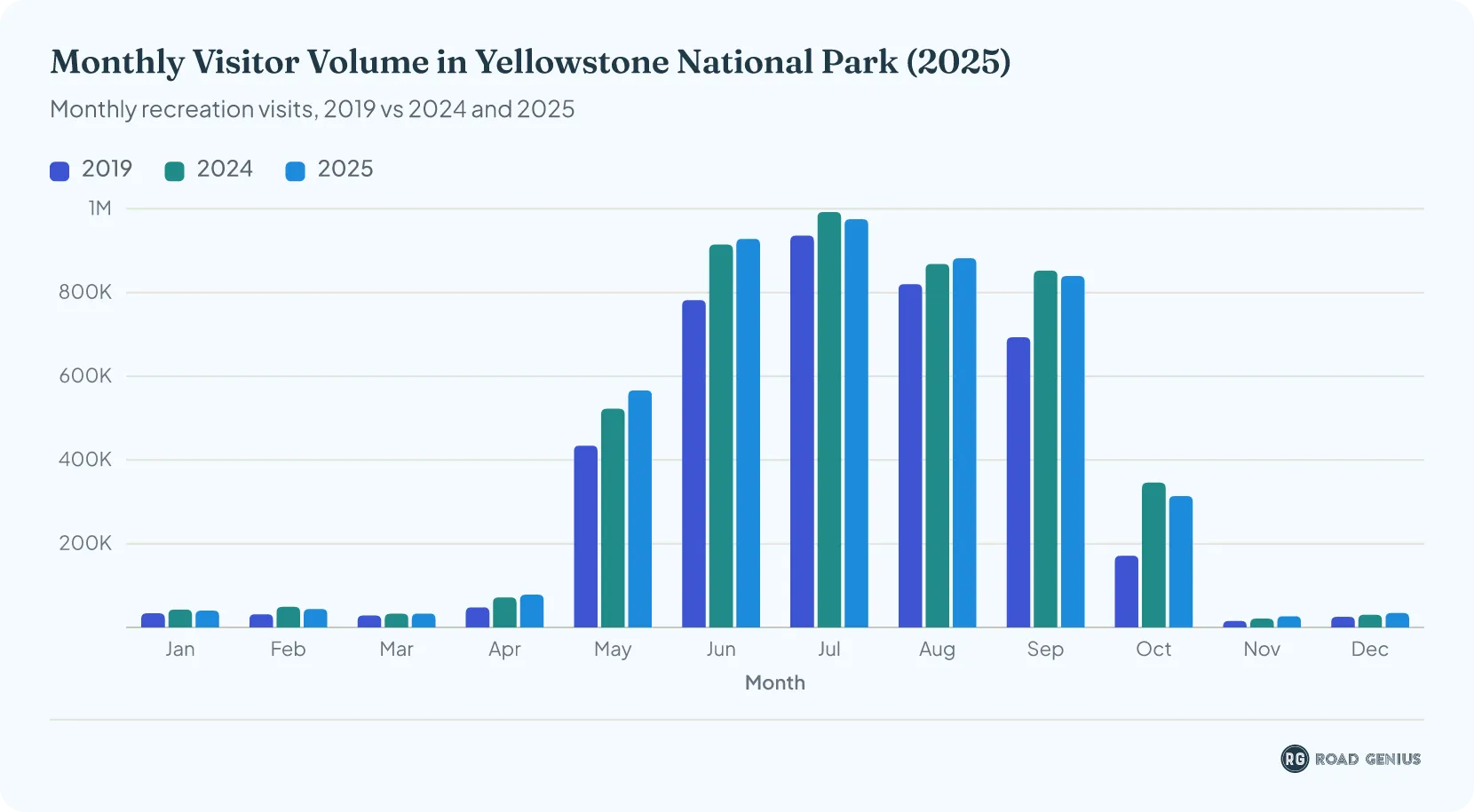Screen dimensions: 1474x812
Task: Click the Oct 2025 bar
Action: [1181, 562]
